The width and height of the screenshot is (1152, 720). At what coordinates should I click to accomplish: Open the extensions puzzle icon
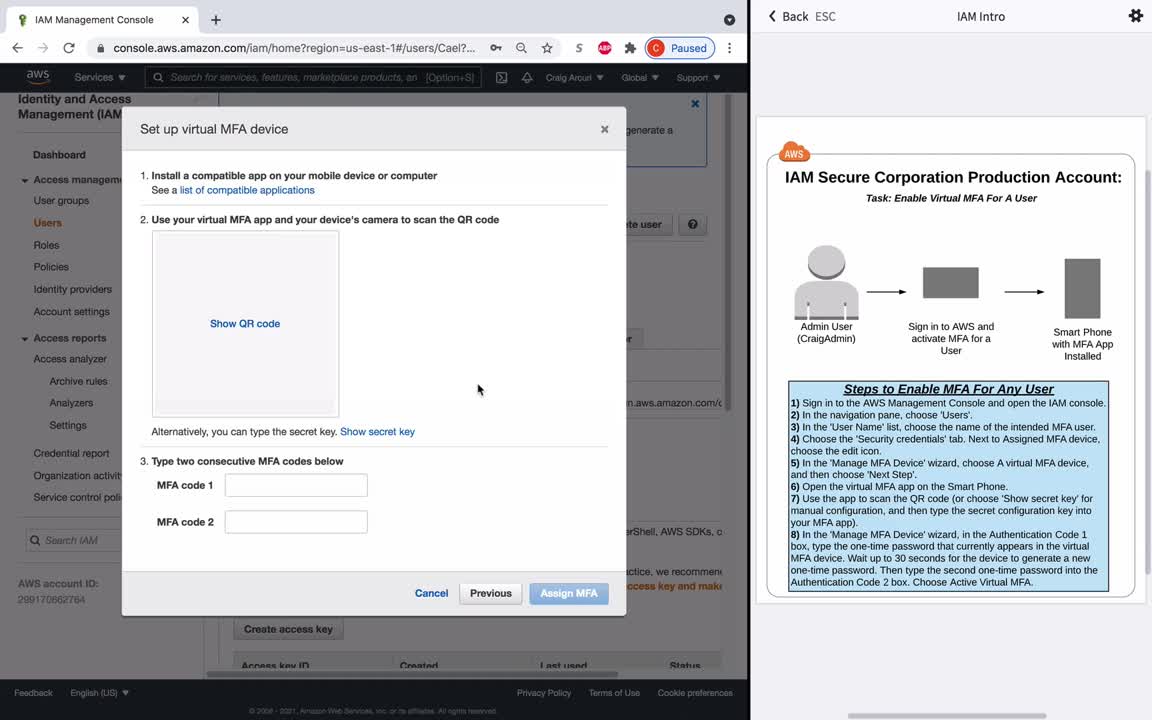click(x=630, y=48)
